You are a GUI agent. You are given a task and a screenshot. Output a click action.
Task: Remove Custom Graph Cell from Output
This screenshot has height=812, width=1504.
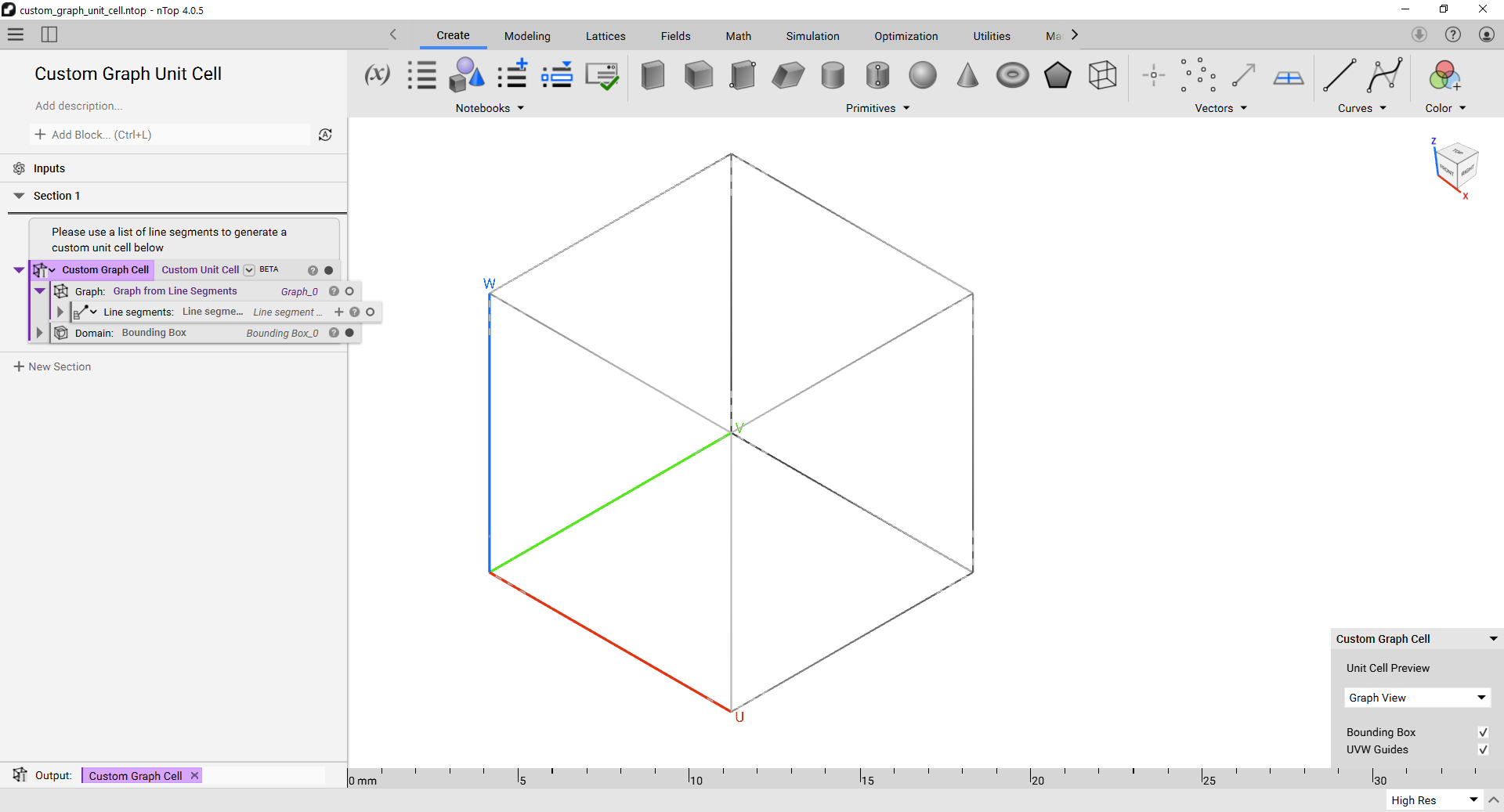[x=194, y=775]
